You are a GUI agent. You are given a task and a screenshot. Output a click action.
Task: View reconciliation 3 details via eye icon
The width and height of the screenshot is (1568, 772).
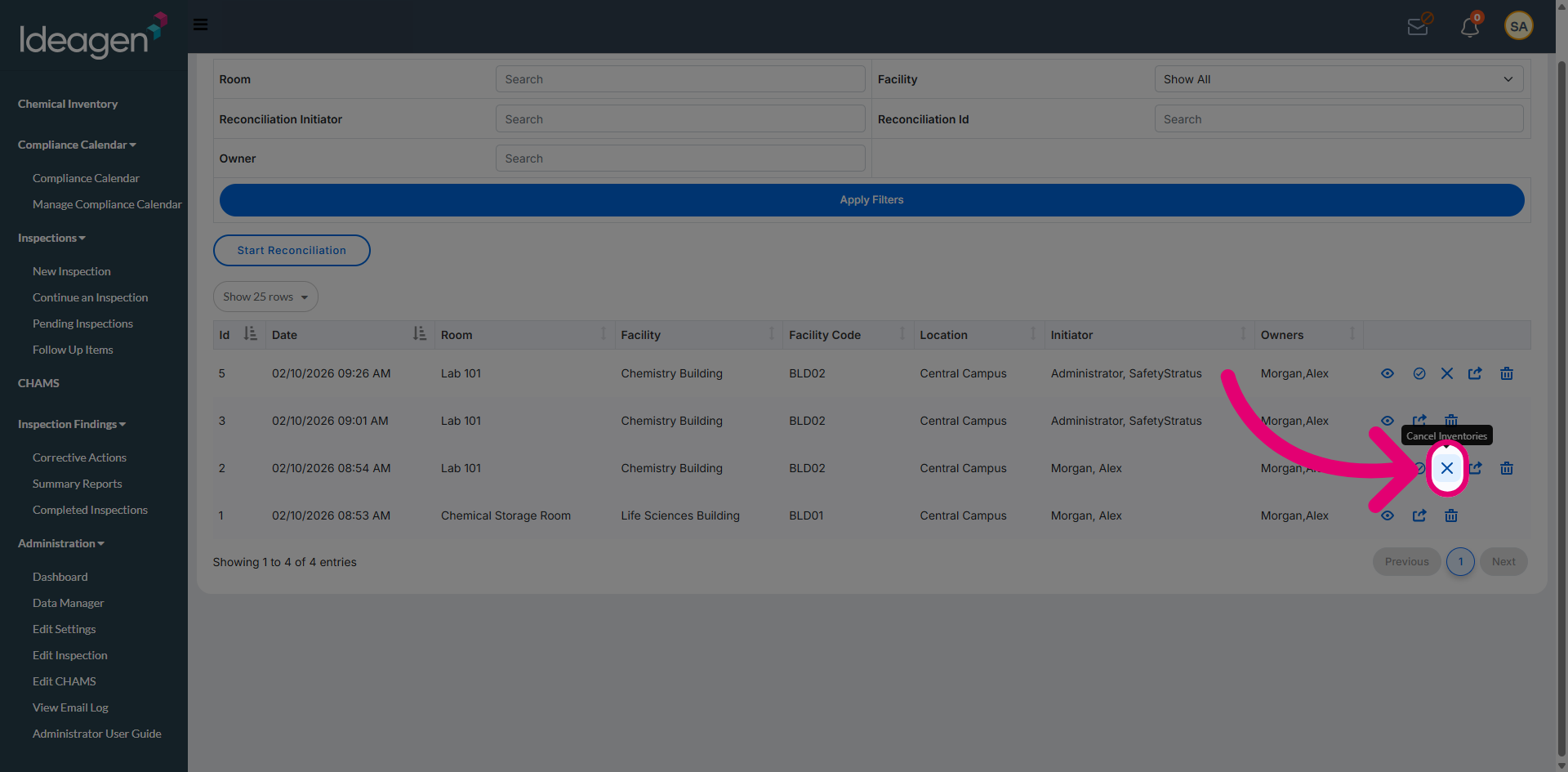(x=1387, y=421)
